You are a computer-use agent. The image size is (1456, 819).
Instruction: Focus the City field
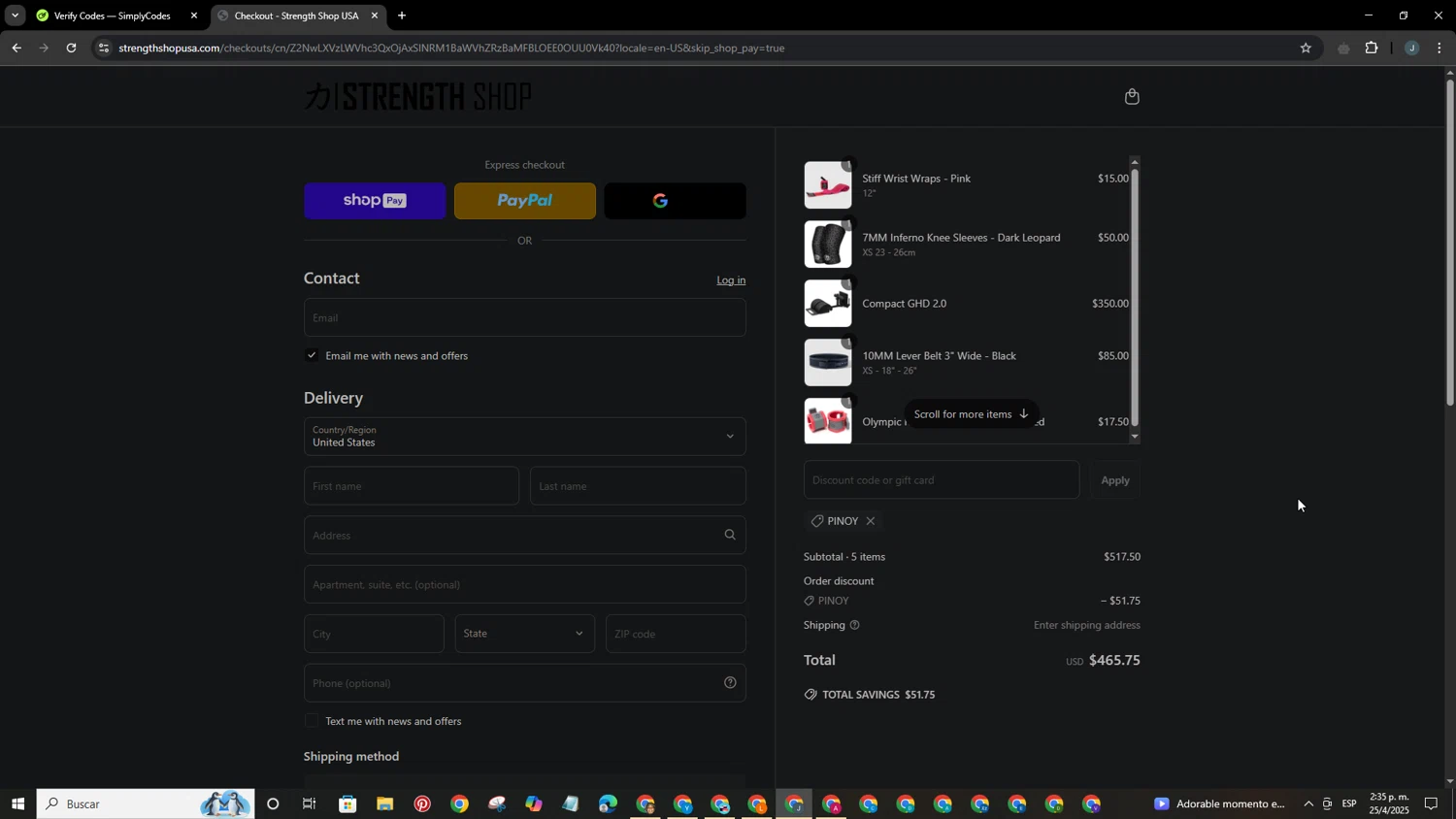[x=374, y=634]
